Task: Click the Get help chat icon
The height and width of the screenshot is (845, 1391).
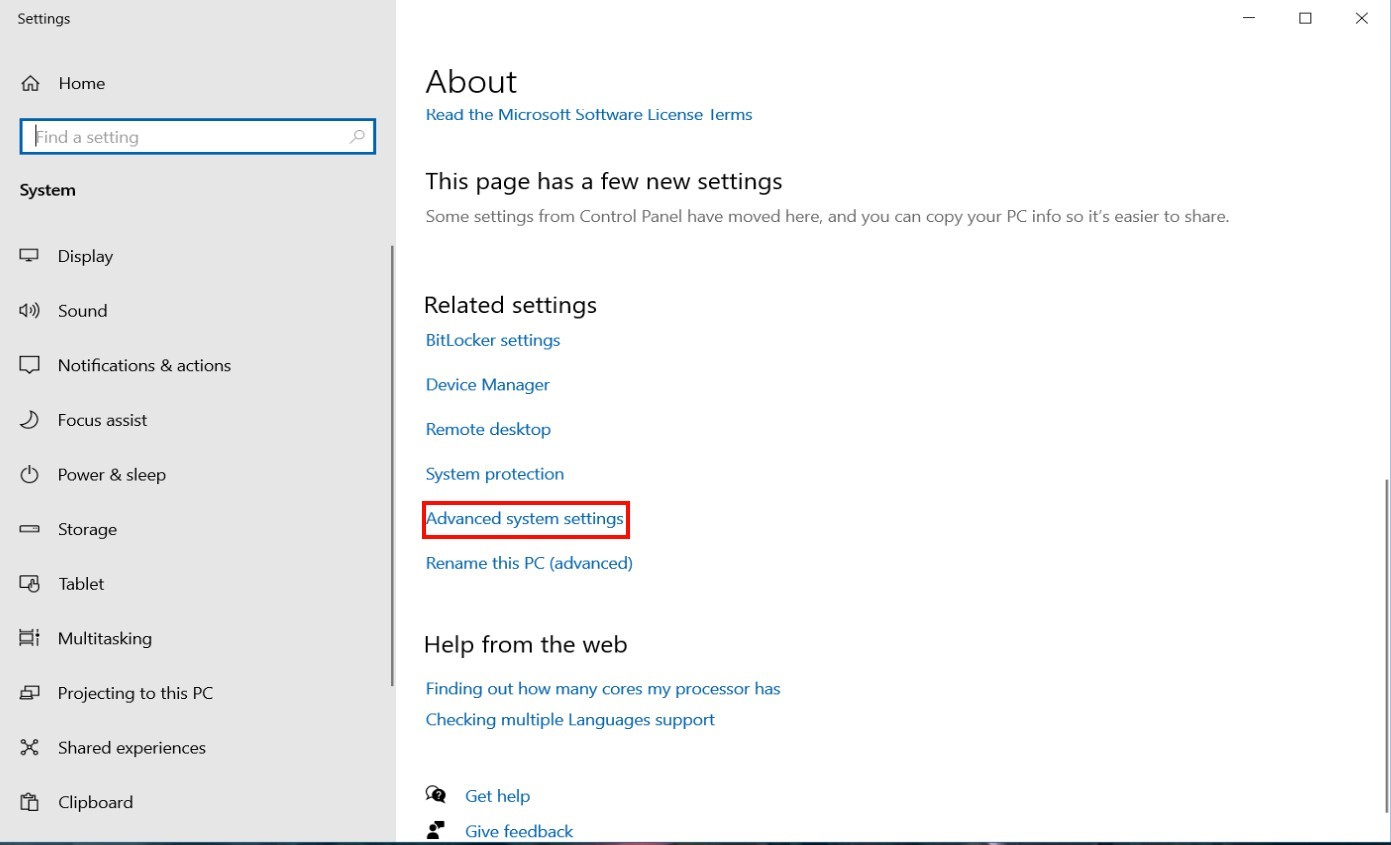Action: coord(436,795)
